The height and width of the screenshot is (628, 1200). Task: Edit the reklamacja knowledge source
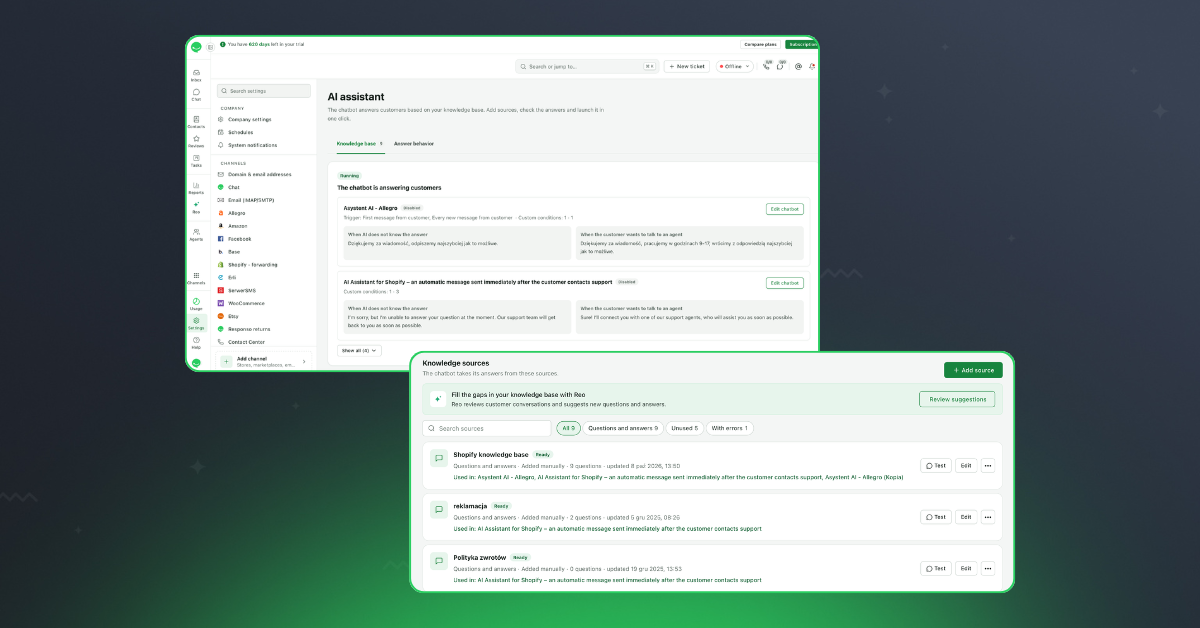point(966,517)
